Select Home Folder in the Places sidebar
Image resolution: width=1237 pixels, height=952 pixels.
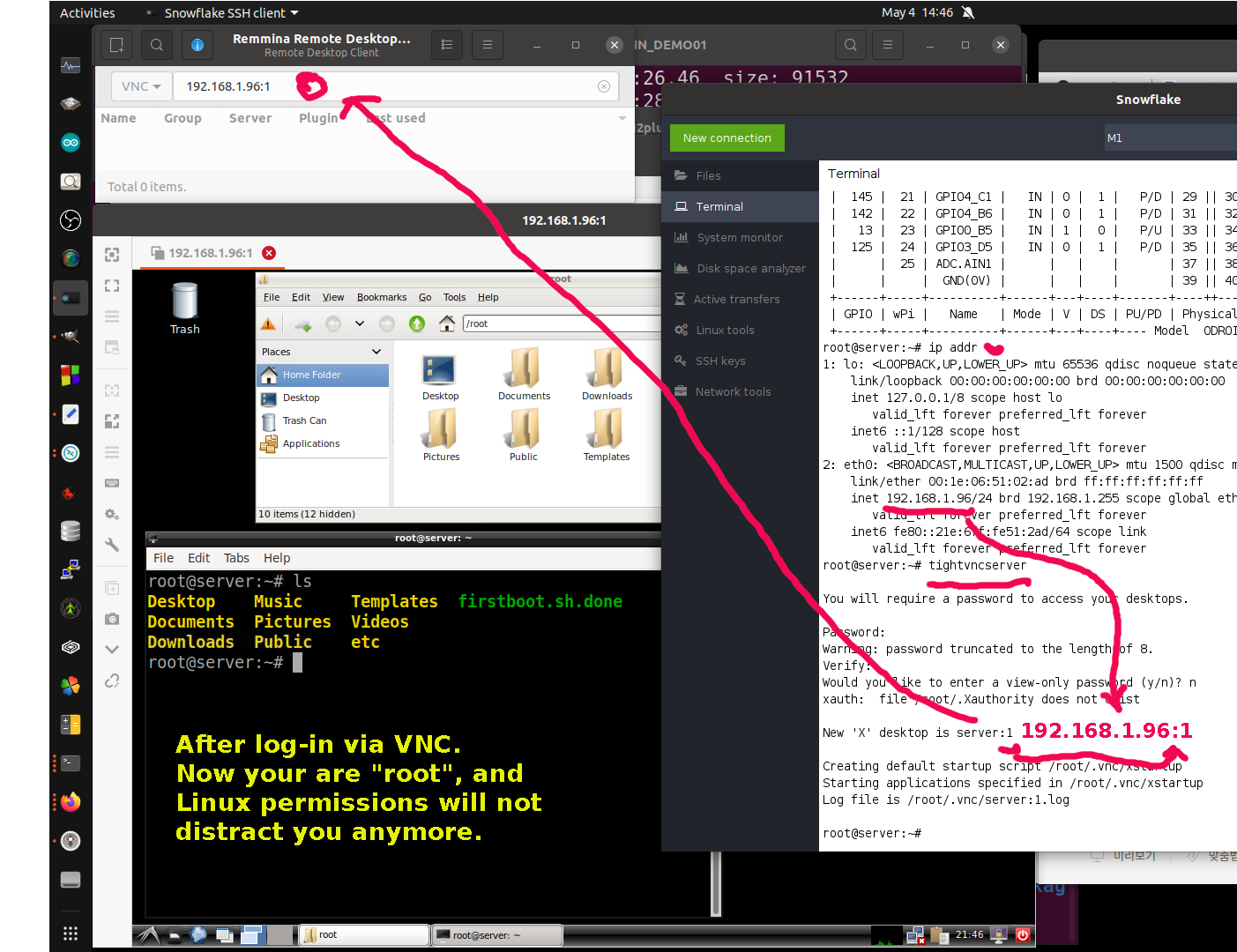323,375
